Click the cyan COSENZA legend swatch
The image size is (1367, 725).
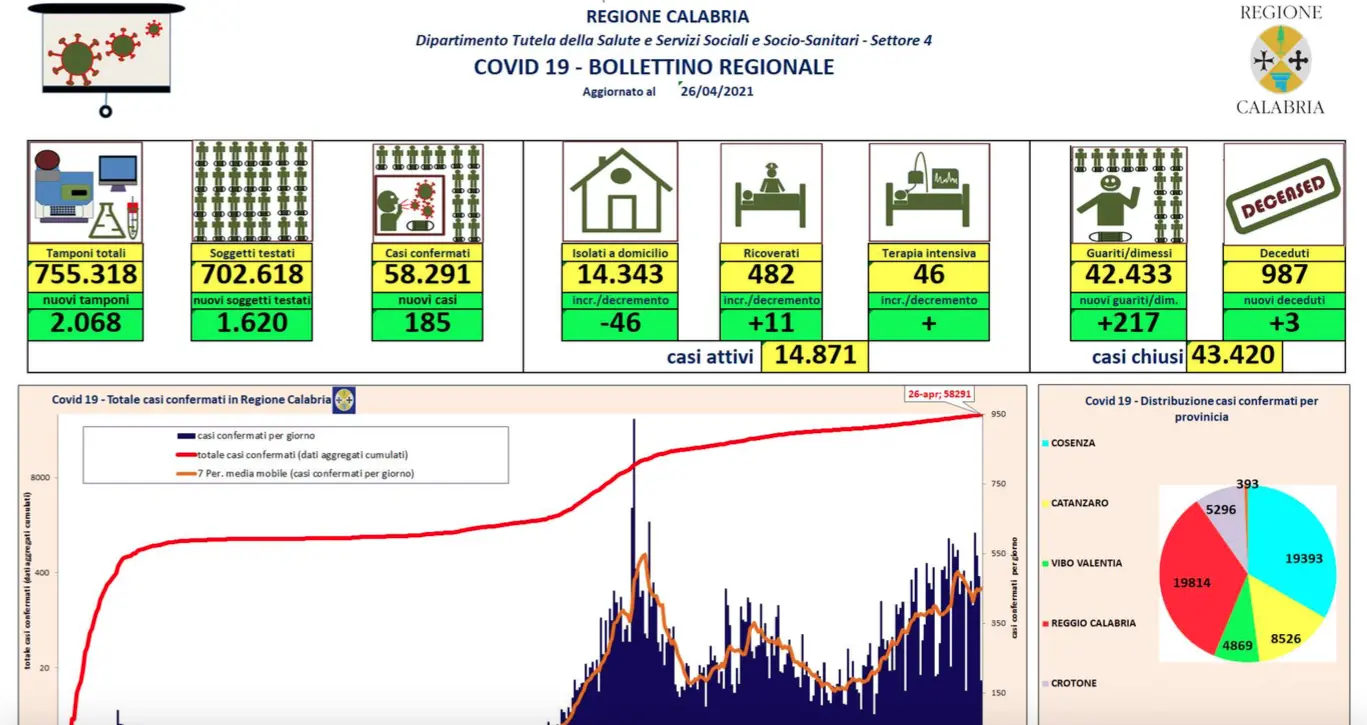(x=1045, y=443)
